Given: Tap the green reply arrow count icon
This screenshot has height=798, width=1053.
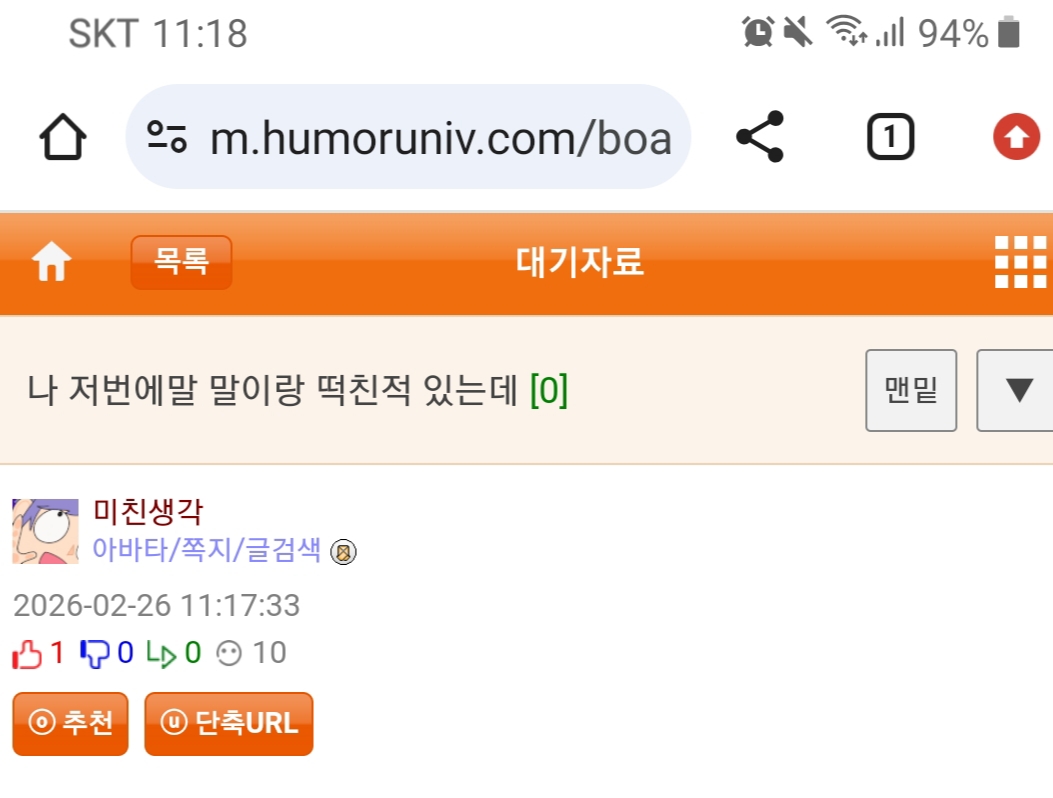Looking at the screenshot, I should [x=160, y=654].
